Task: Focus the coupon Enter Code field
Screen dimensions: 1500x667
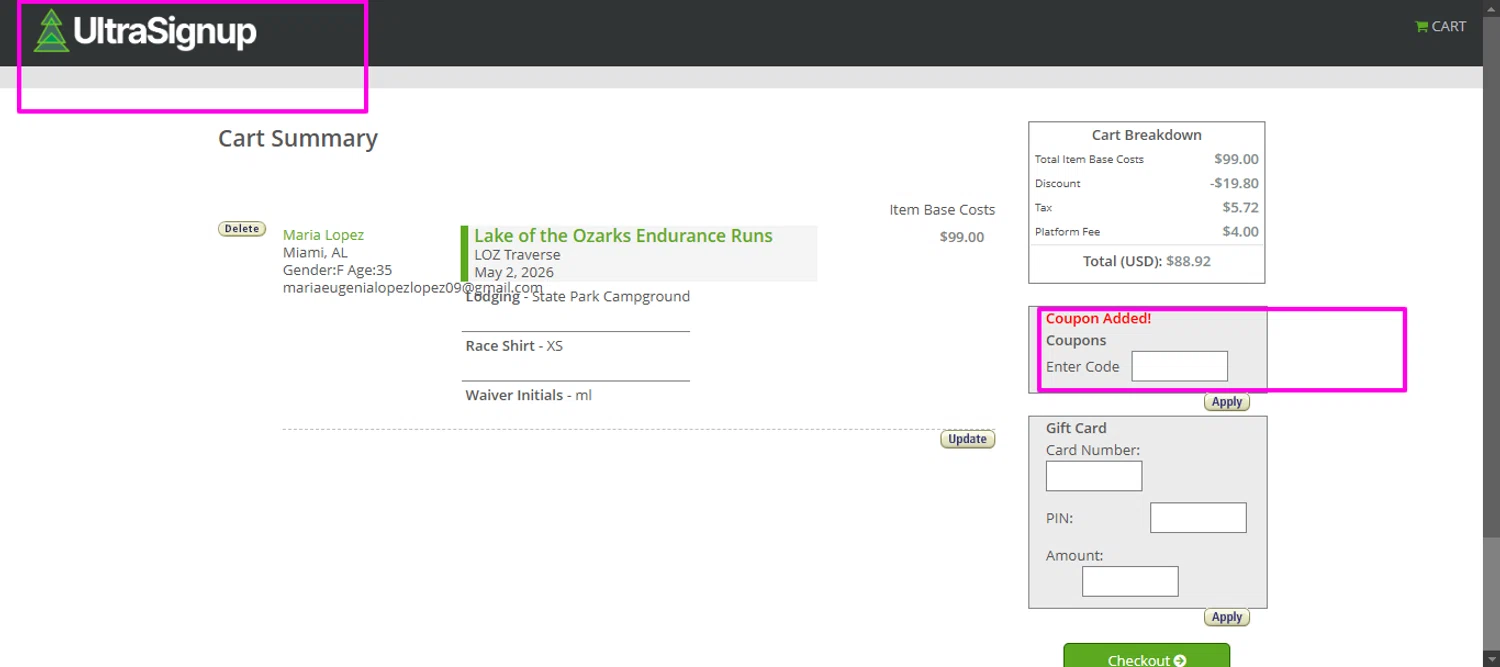Action: tap(1179, 366)
